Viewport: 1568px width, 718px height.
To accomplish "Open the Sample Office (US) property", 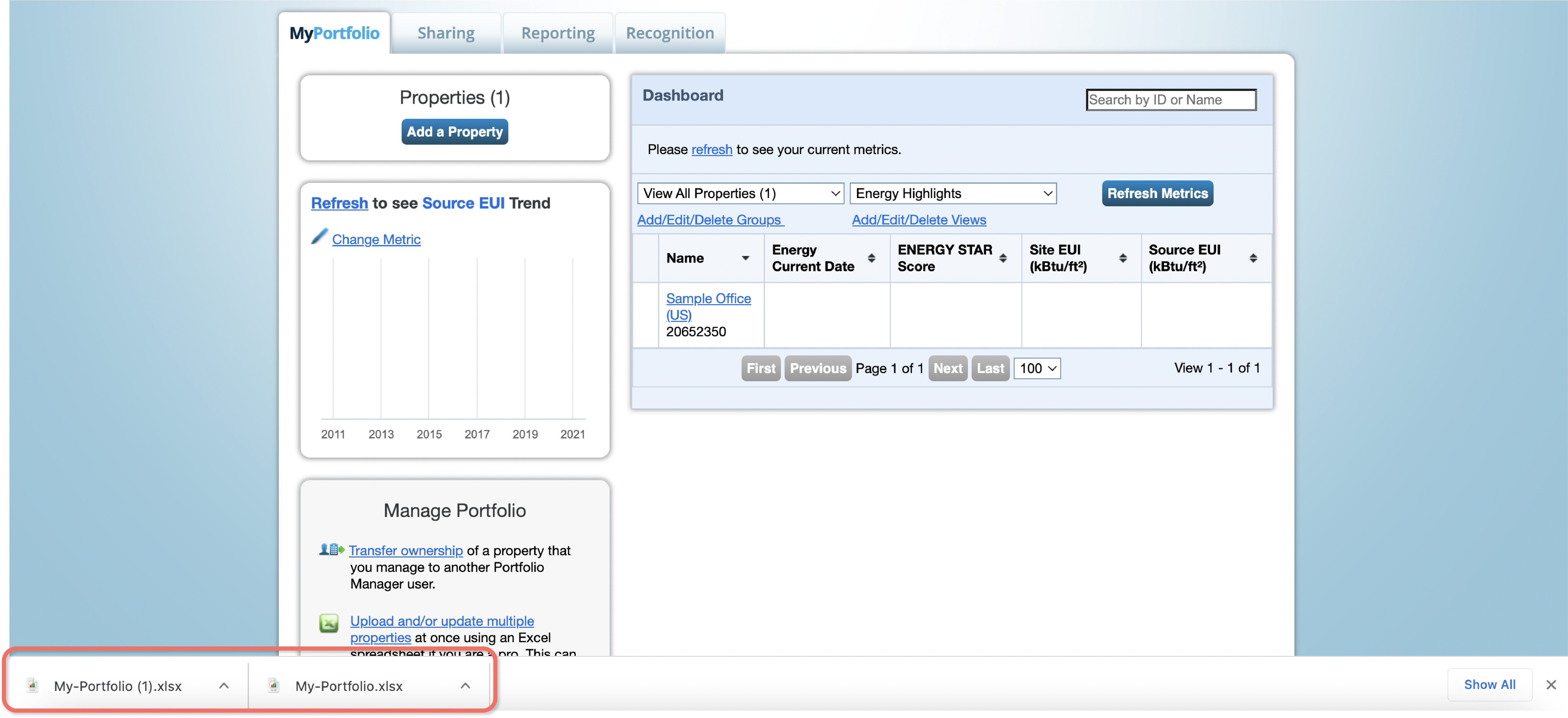I will coord(708,307).
